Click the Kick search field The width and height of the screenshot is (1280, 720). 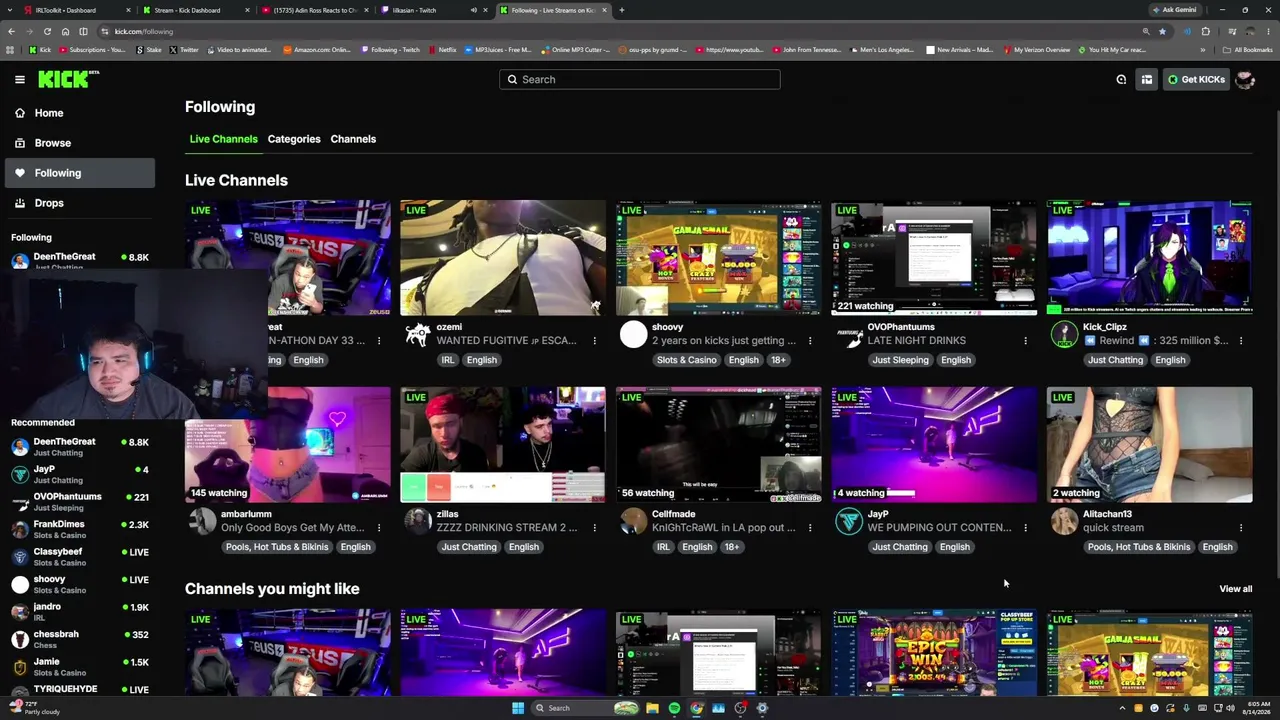point(640,80)
